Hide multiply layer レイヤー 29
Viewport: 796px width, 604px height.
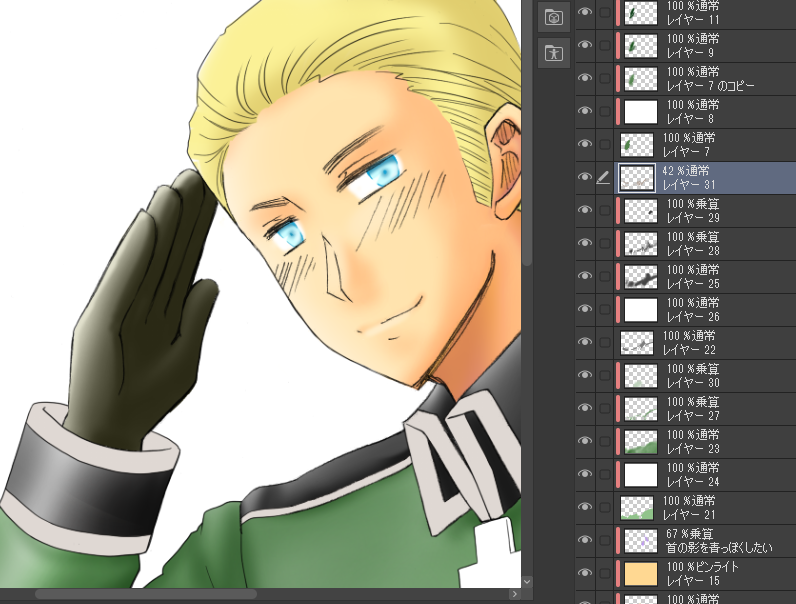tap(585, 210)
